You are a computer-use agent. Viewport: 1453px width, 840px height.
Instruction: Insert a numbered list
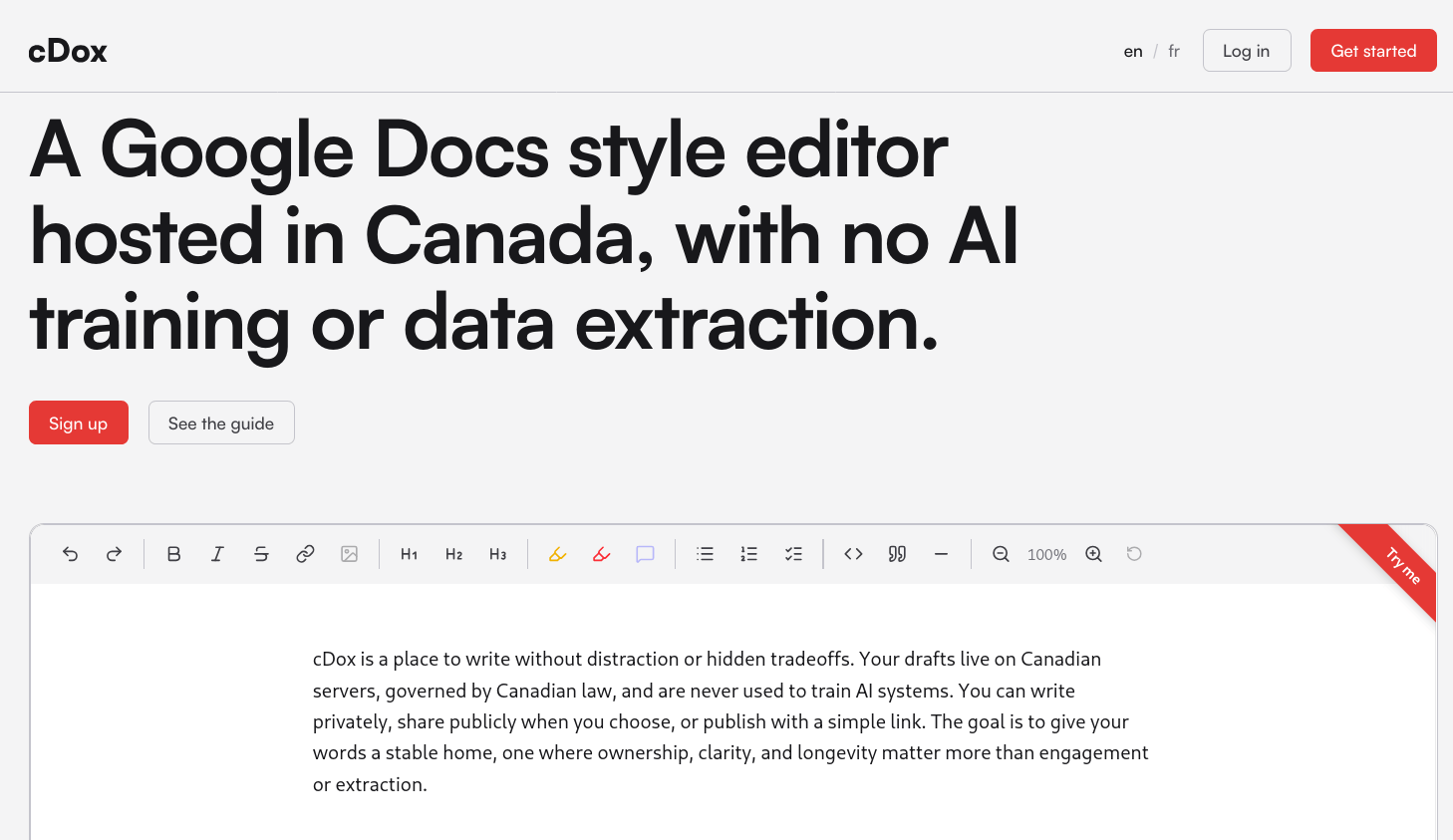coord(748,554)
